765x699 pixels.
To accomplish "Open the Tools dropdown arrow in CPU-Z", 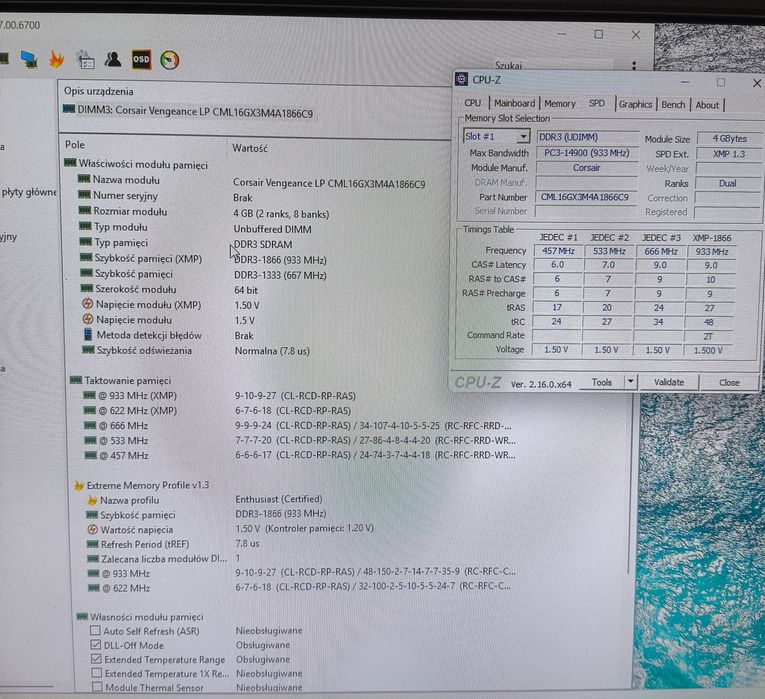I will [630, 381].
